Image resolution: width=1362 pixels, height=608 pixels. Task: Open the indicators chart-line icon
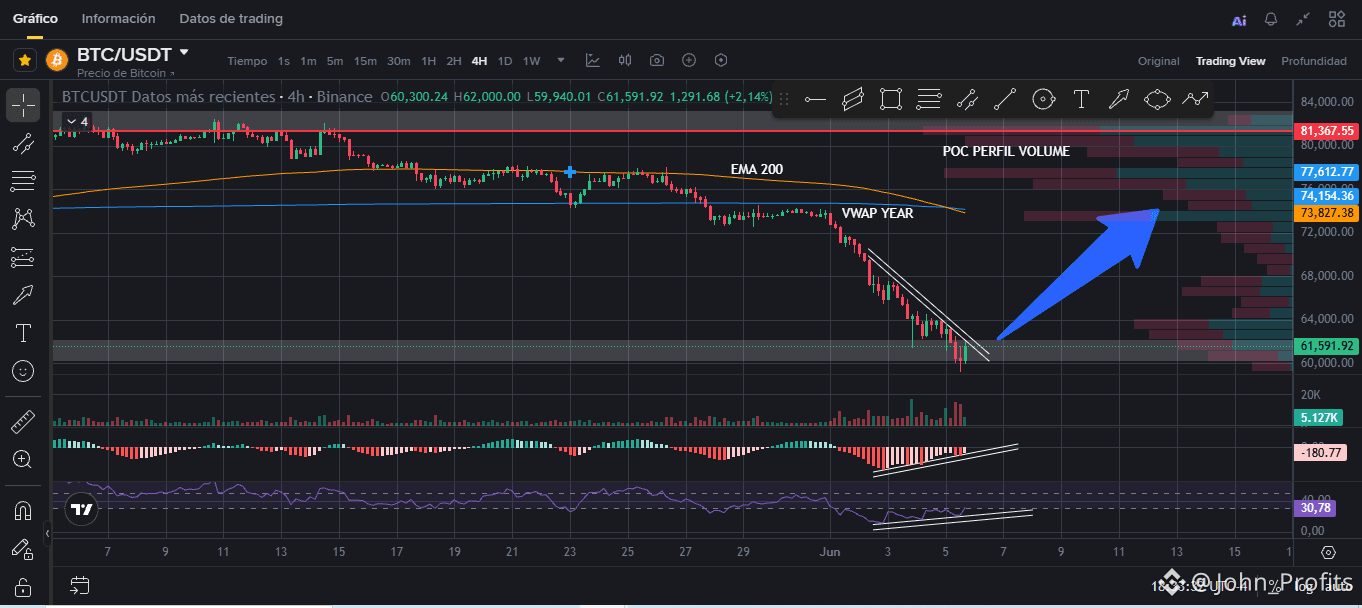[x=593, y=61]
